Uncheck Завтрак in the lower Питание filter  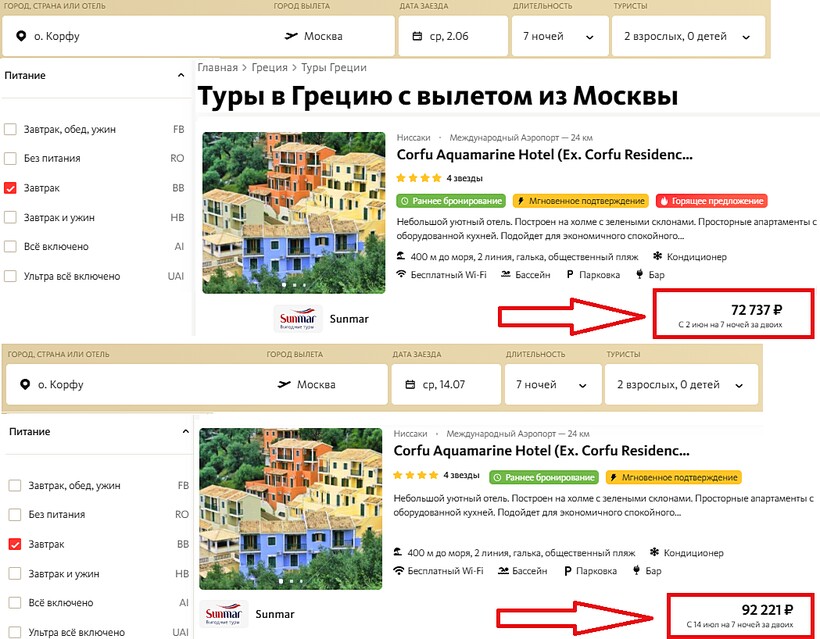click(15, 544)
